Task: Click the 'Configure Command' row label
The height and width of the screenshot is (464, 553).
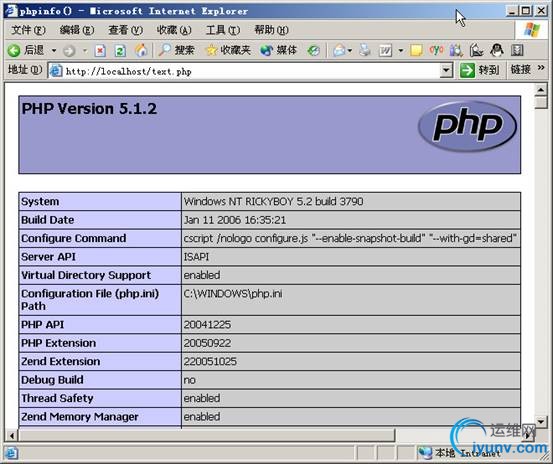Action: click(x=73, y=238)
